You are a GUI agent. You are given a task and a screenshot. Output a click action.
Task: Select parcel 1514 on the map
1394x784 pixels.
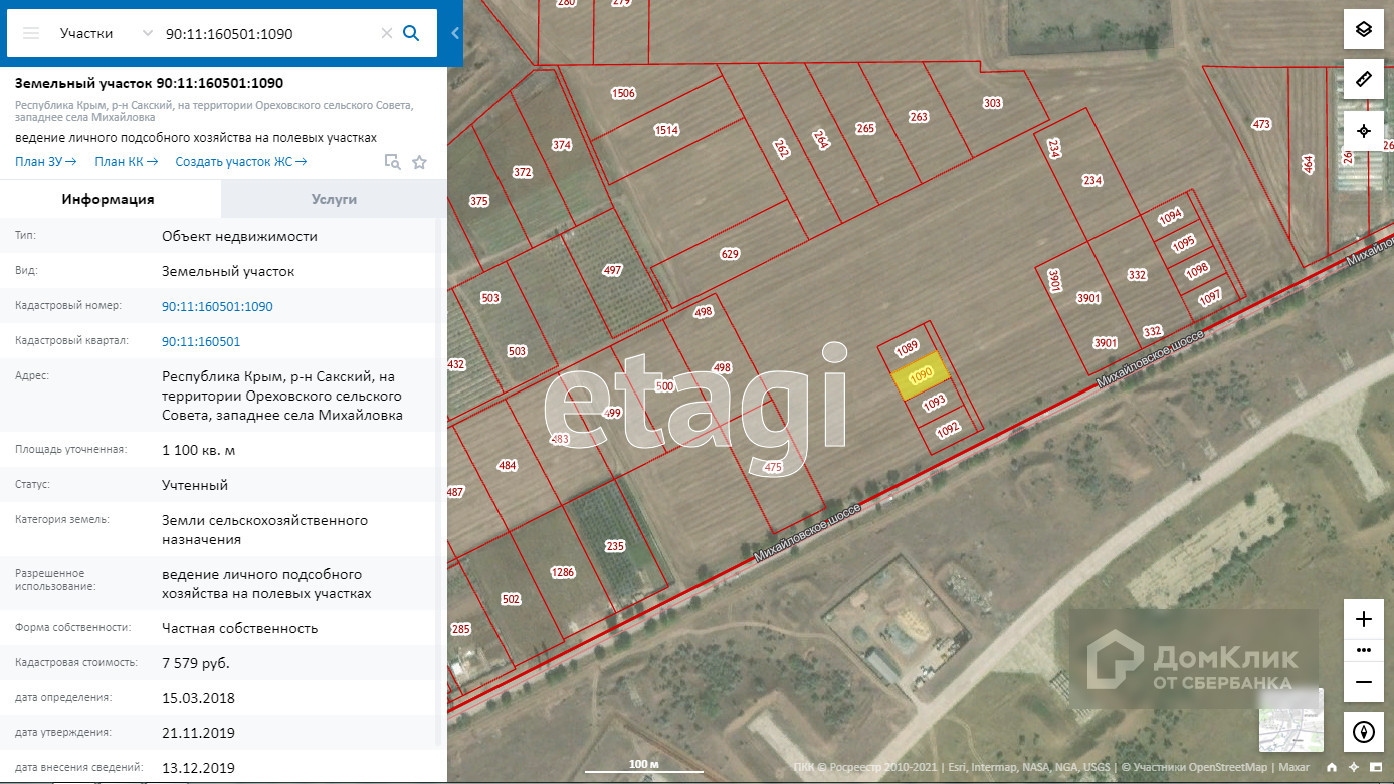[x=666, y=130]
